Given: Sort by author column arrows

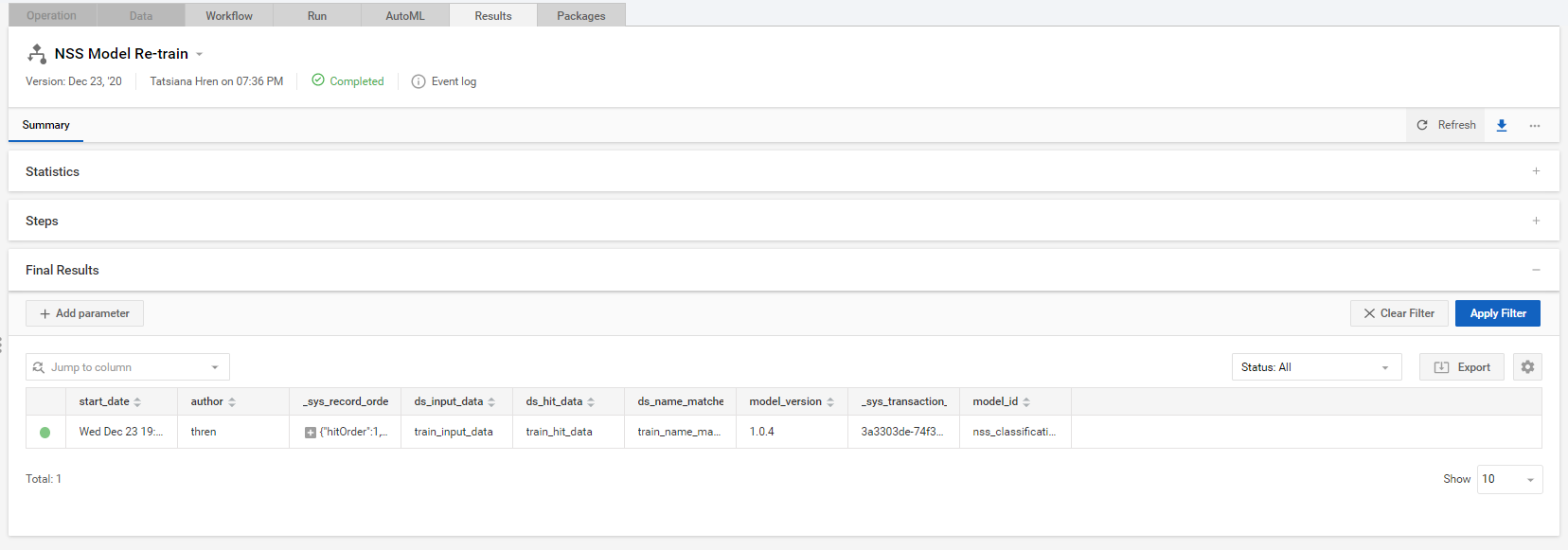Looking at the screenshot, I should [232, 402].
